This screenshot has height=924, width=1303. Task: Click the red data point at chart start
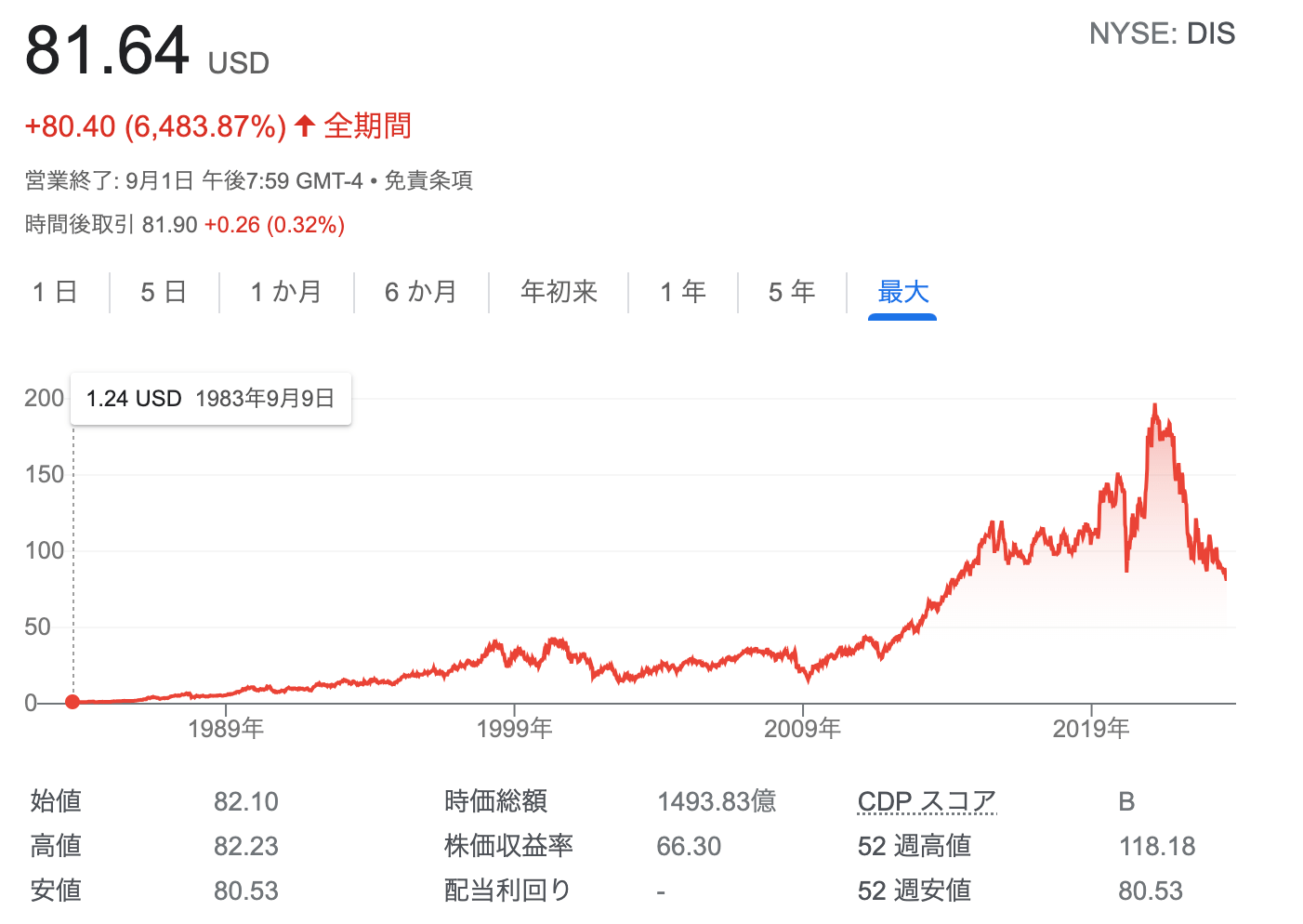coord(72,702)
